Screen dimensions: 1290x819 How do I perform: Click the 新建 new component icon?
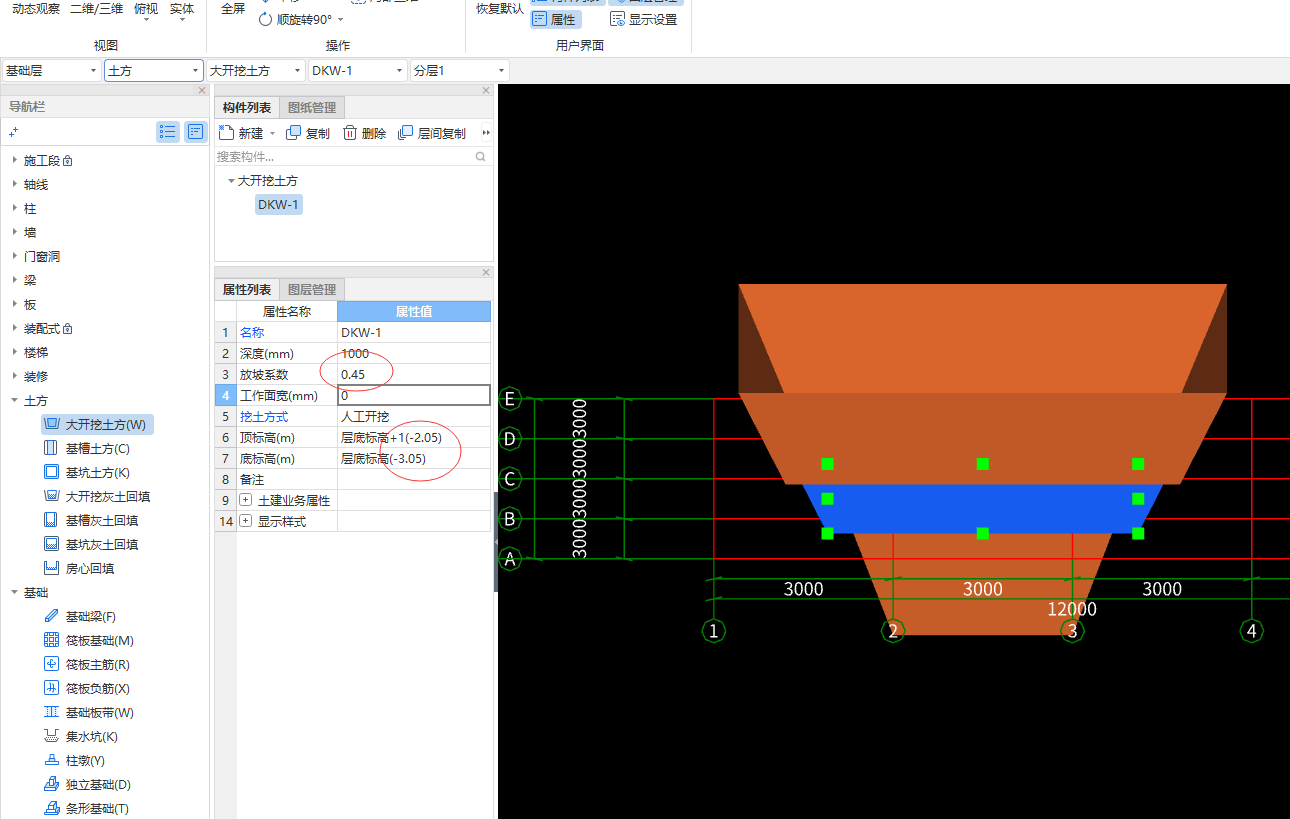pos(226,133)
